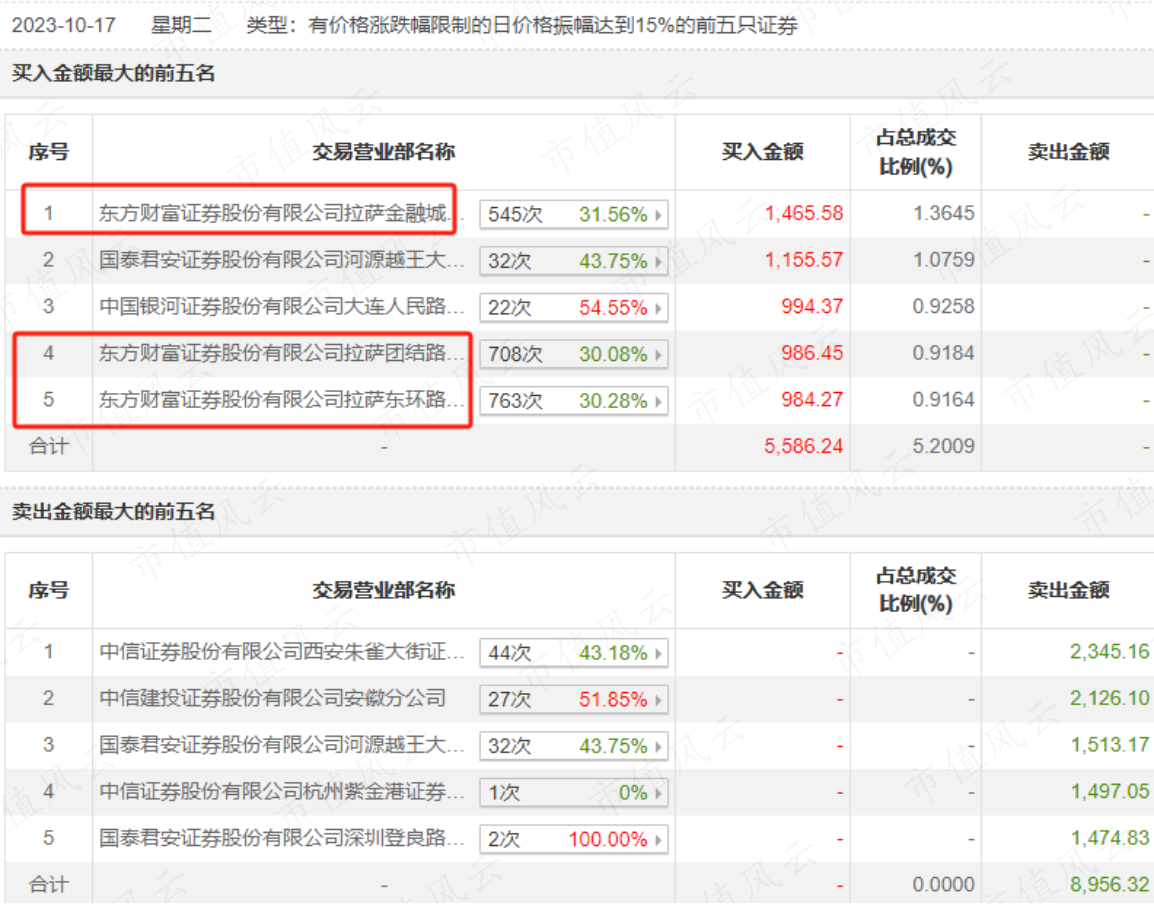
Task: Click 合计 label in sell table
Action: [49, 884]
